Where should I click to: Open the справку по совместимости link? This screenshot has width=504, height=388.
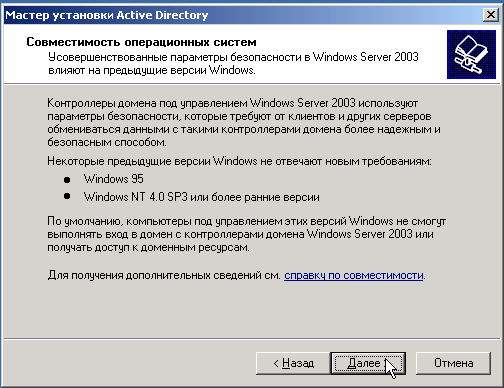(354, 275)
